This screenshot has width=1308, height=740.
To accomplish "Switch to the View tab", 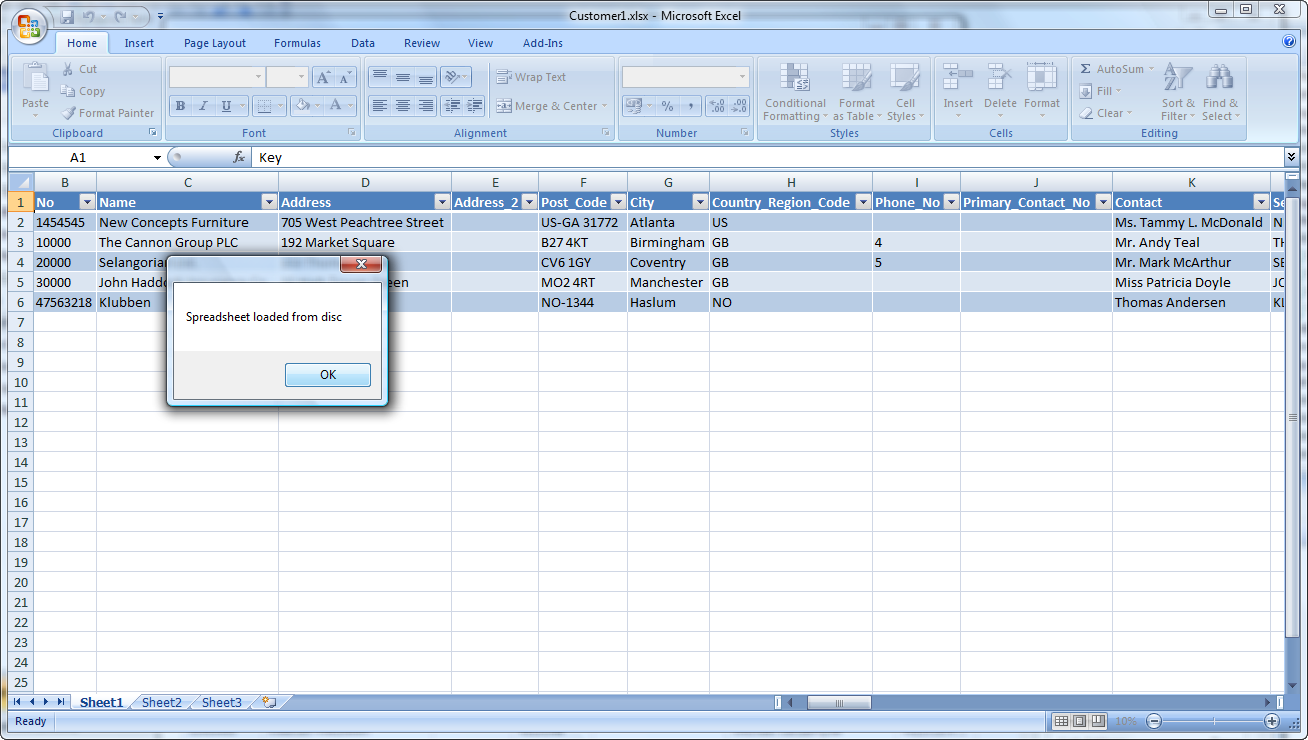I will pyautogui.click(x=481, y=43).
